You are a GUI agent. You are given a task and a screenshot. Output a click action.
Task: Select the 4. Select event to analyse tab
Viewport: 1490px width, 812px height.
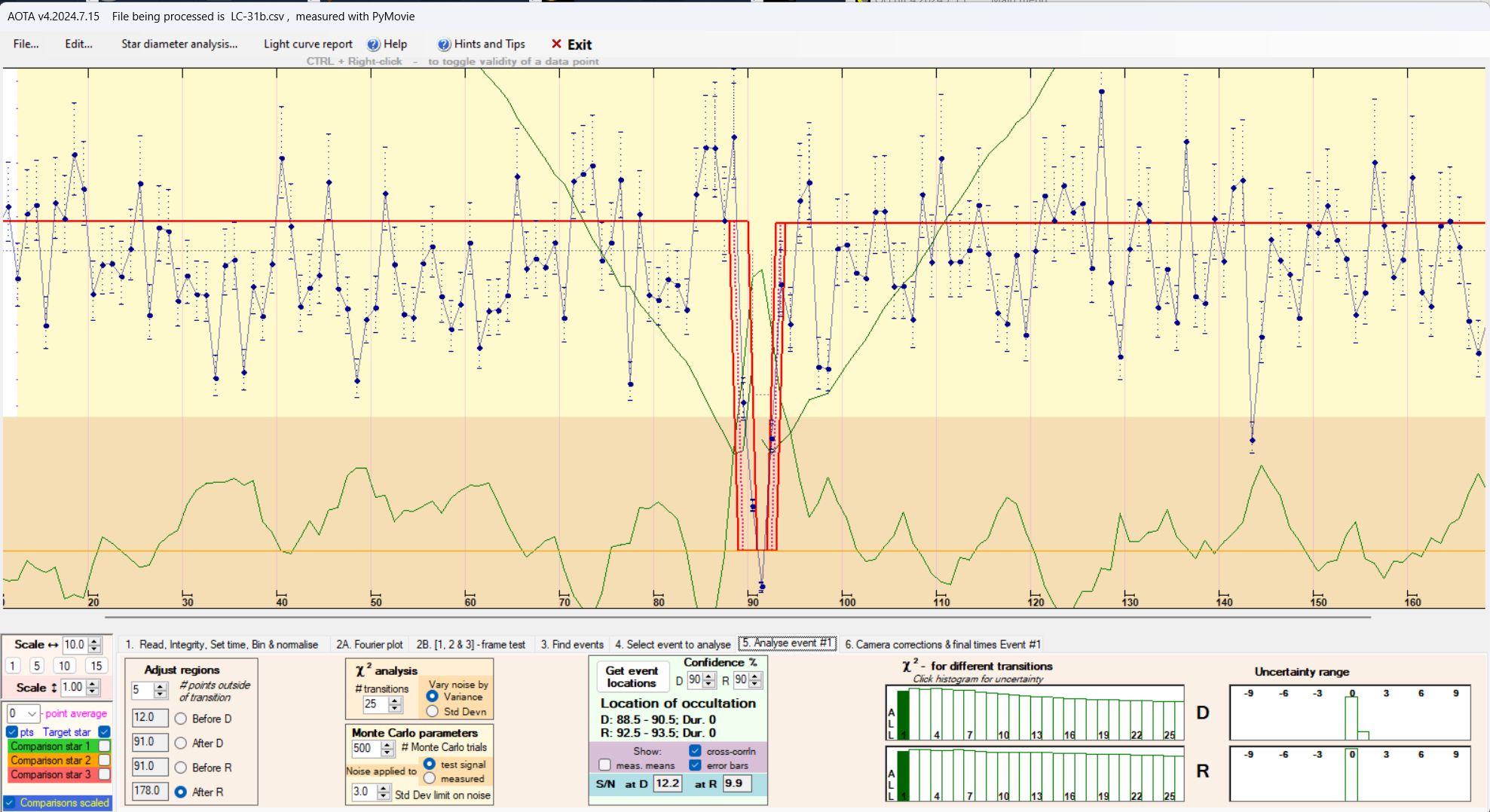click(672, 644)
